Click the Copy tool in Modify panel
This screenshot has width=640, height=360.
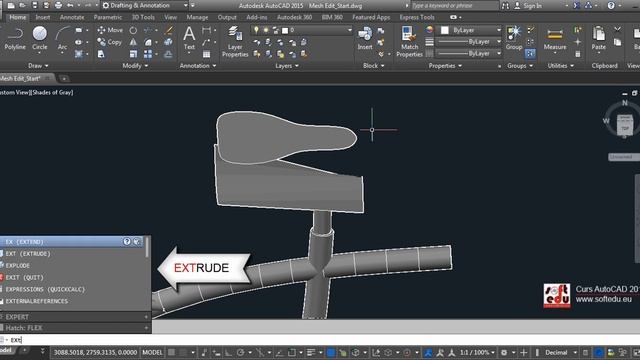point(109,42)
